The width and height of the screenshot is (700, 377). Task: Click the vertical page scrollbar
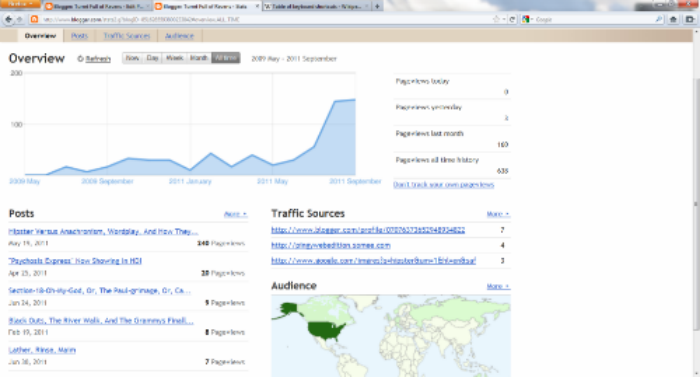696,203
